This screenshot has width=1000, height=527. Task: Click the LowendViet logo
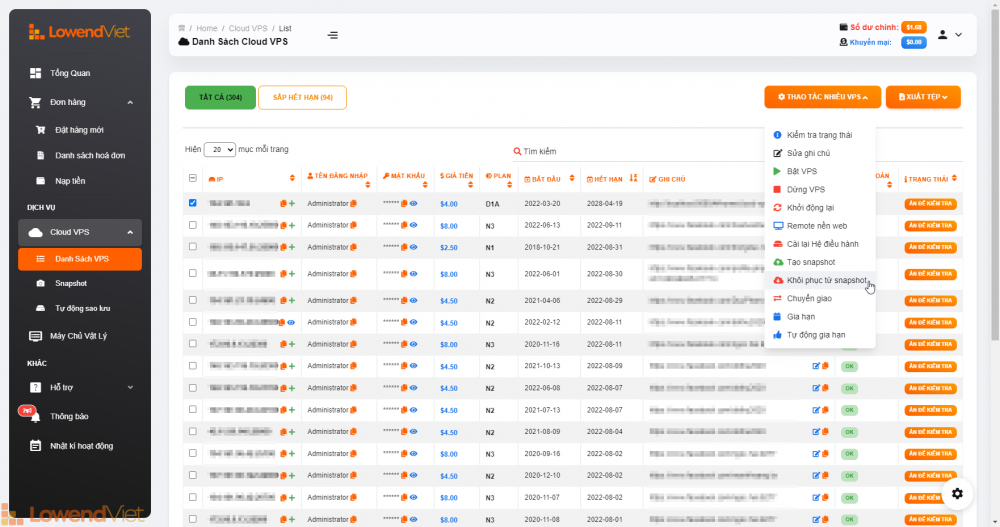pos(79,31)
